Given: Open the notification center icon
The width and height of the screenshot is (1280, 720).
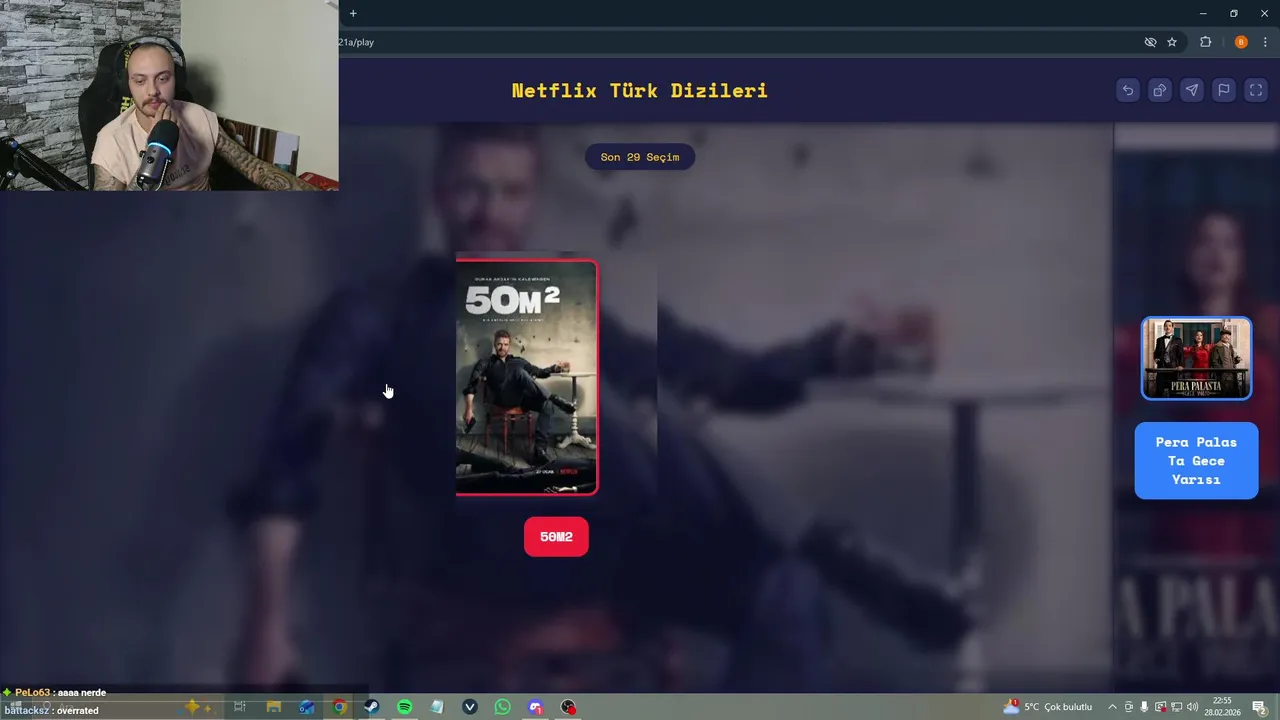Looking at the screenshot, I should click(x=1259, y=707).
